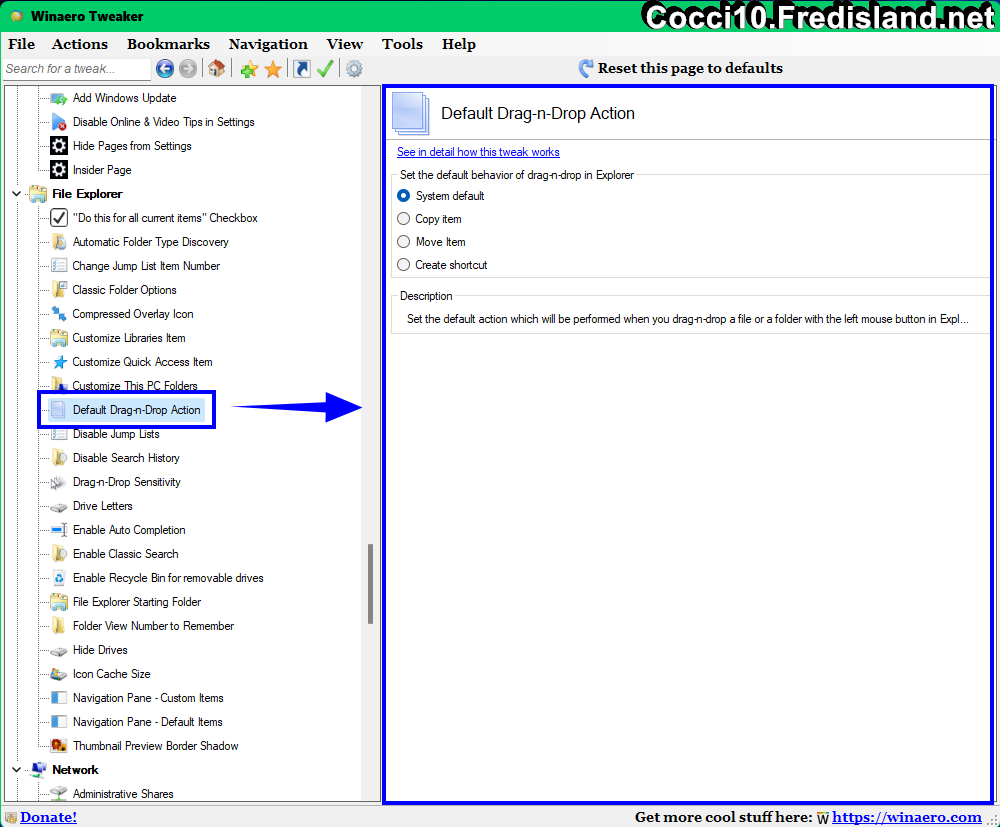
Task: Select the System default radio option
Action: coord(403,196)
